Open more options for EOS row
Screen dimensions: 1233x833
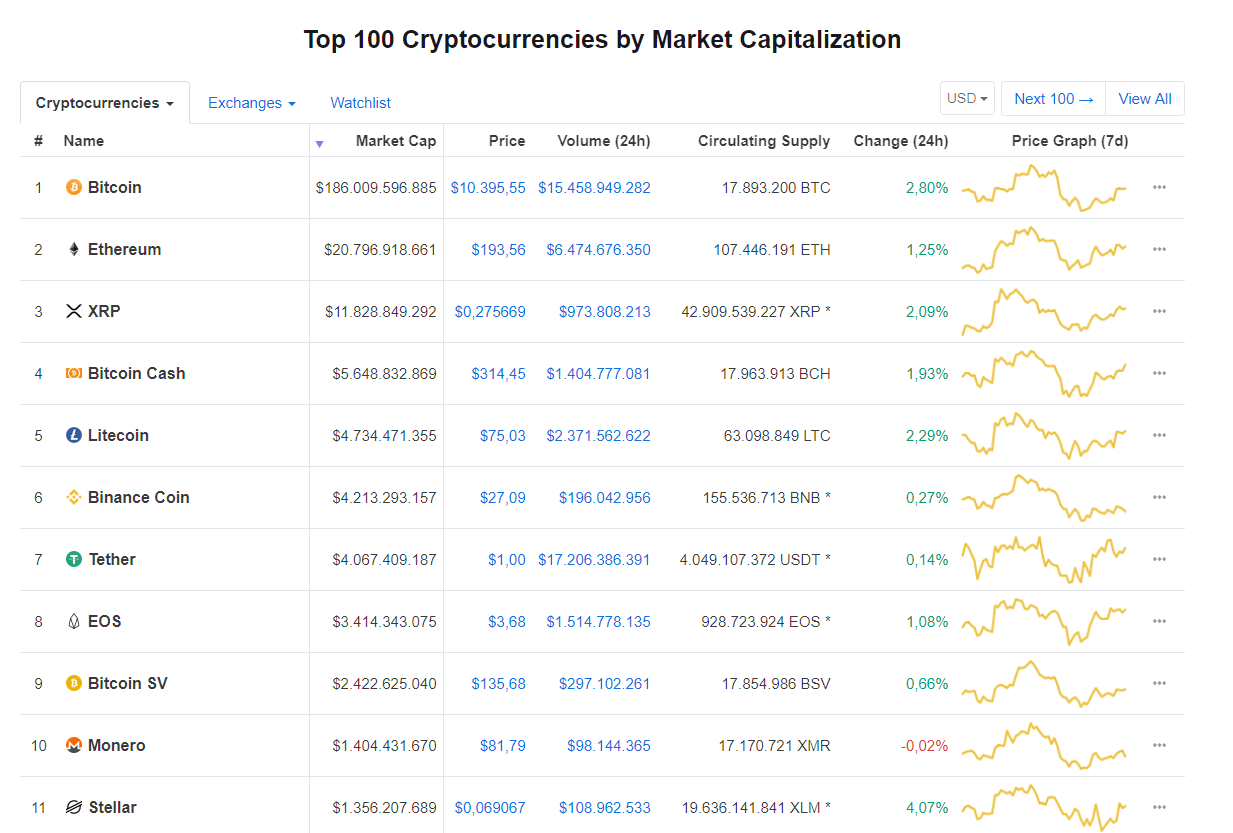point(1159,621)
